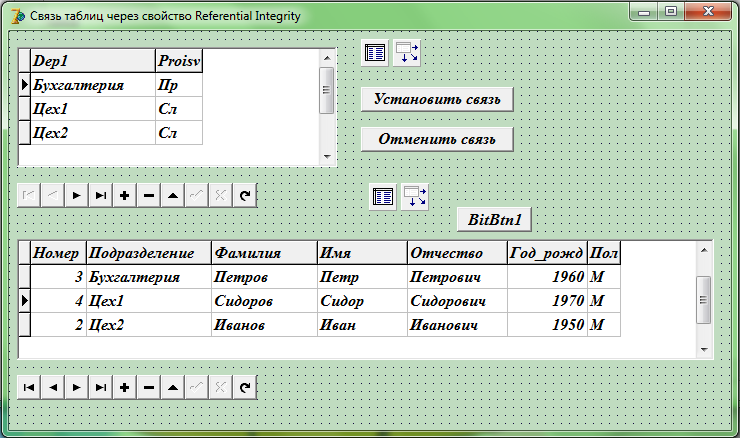This screenshot has height=438, width=740.
Task: Select the Иванов surname cell
Action: tap(264, 325)
